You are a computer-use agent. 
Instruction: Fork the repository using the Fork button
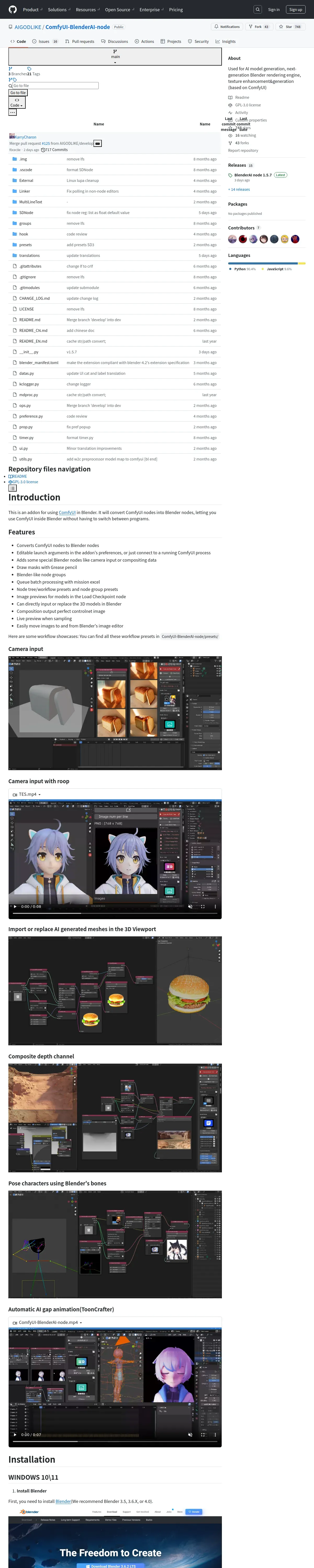click(259, 27)
